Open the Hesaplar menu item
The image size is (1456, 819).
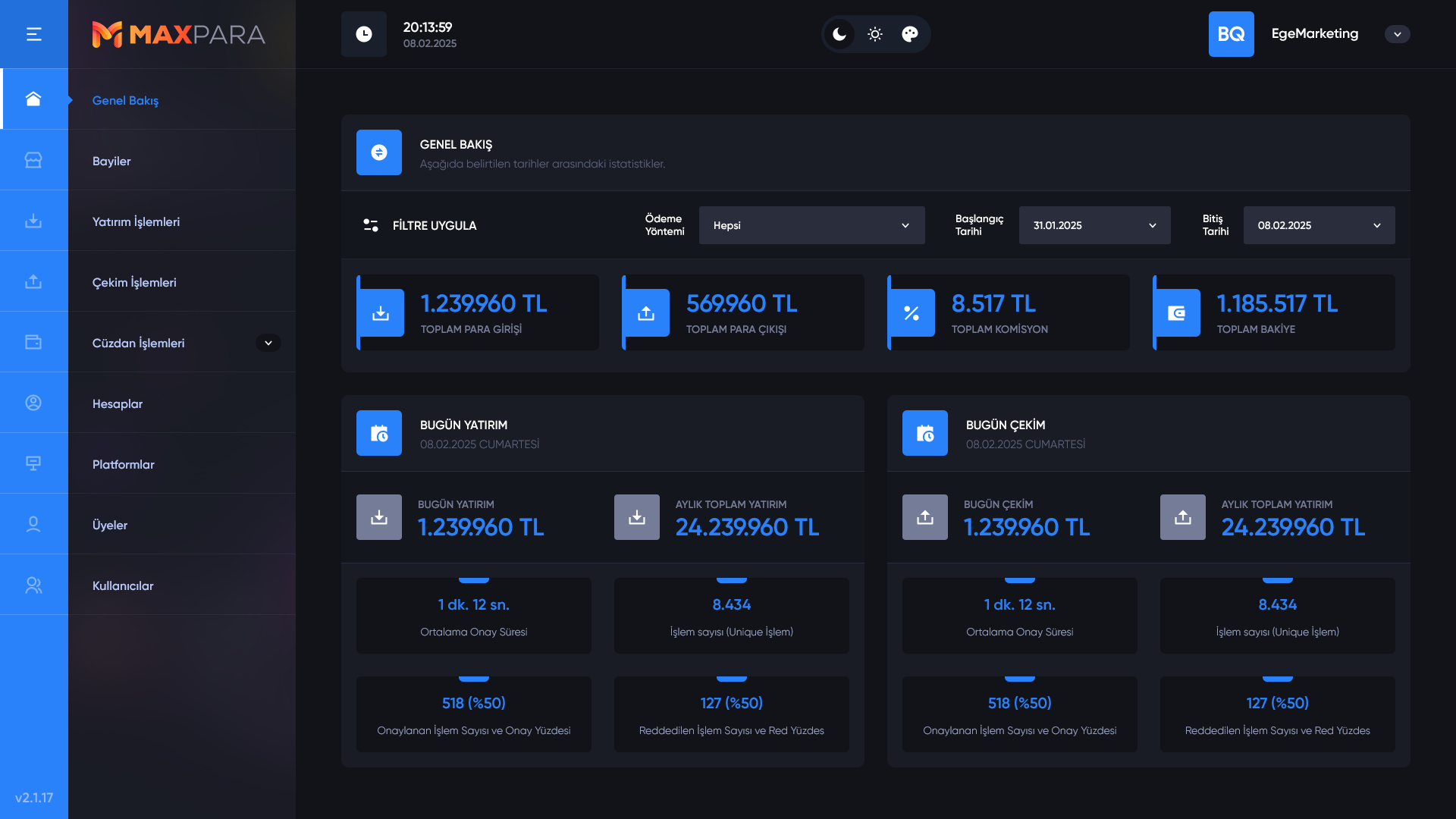click(x=118, y=403)
